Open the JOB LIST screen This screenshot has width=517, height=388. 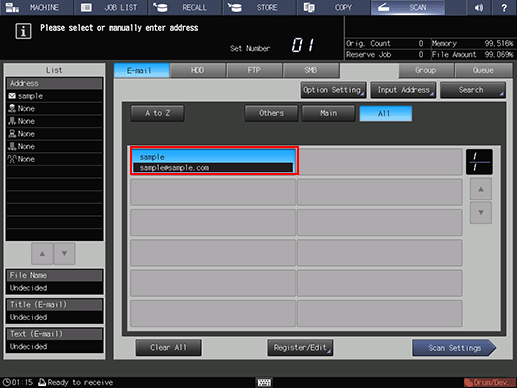[x=110, y=7]
